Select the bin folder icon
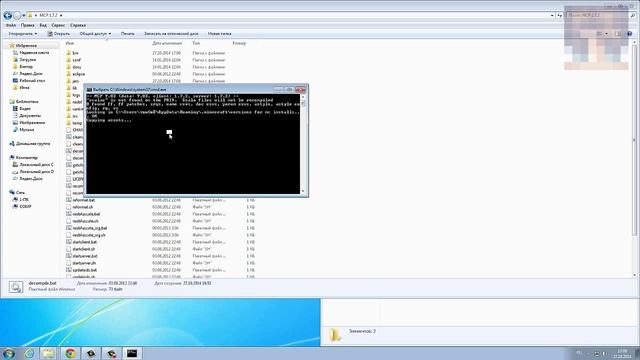 [x=69, y=53]
